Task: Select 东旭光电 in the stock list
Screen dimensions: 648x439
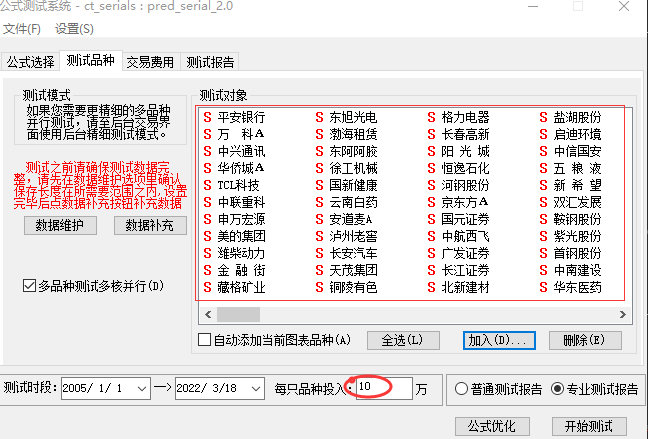Action: pos(353,117)
